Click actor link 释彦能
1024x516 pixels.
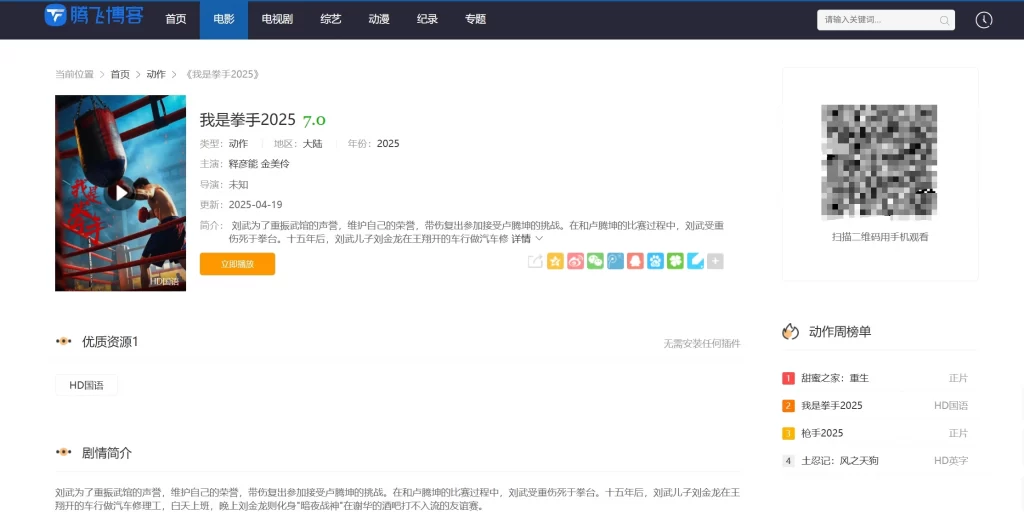coord(243,164)
